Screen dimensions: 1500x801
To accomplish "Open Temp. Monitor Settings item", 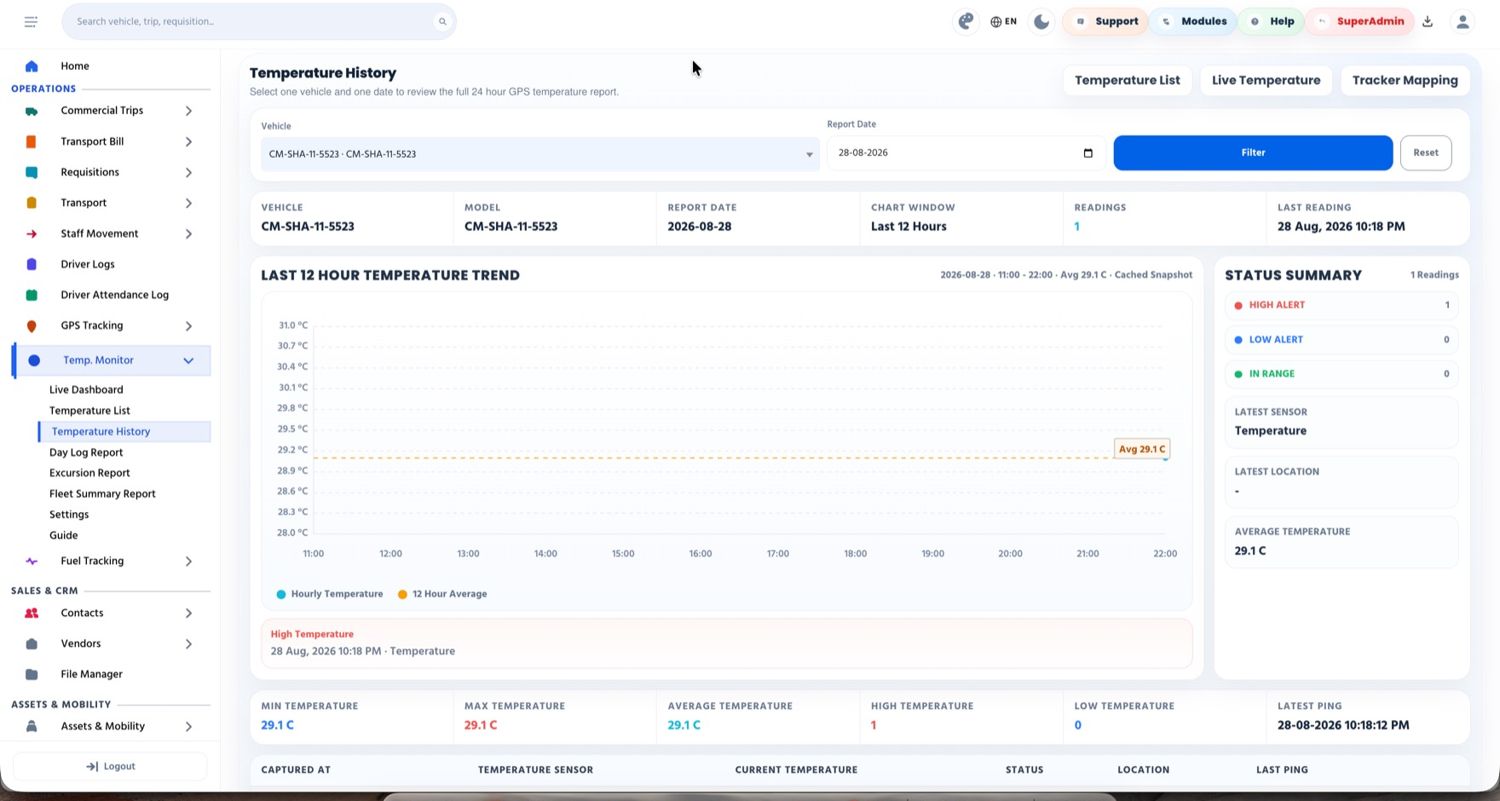I will point(69,514).
